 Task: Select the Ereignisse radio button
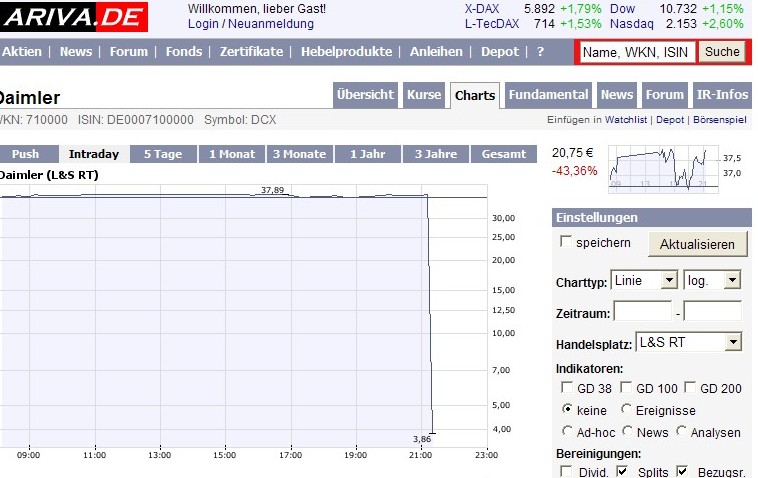pos(626,409)
